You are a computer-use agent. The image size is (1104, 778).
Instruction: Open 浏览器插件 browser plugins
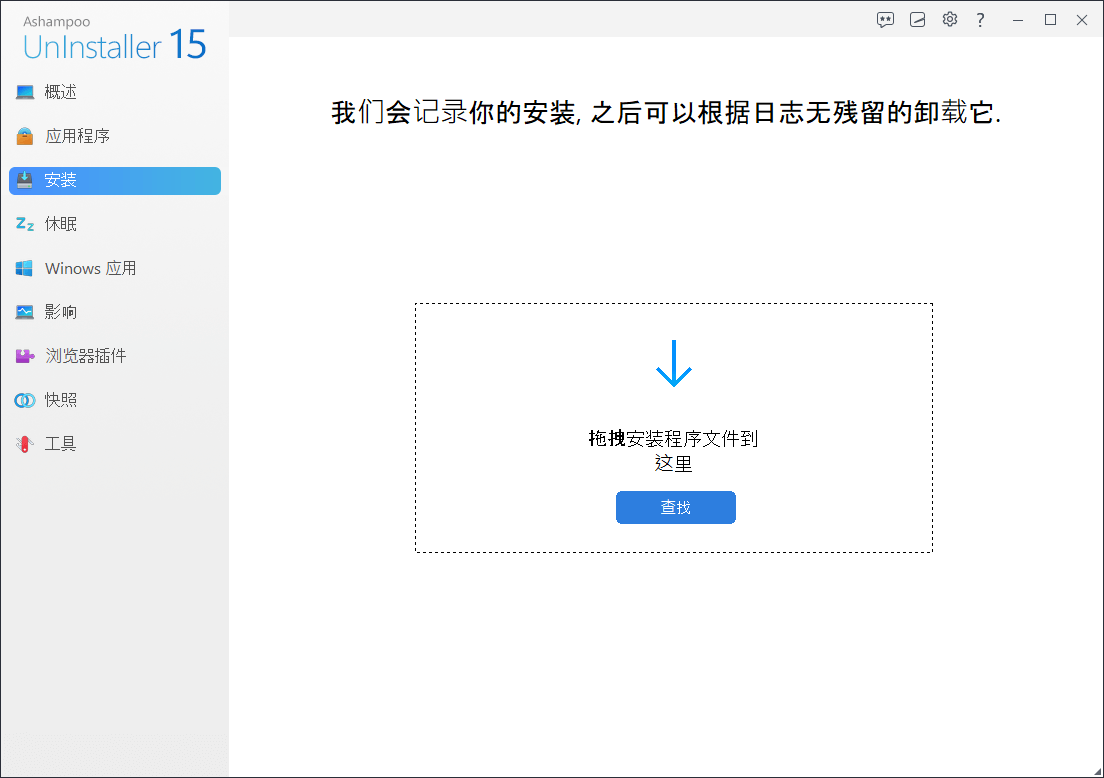[x=115, y=356]
